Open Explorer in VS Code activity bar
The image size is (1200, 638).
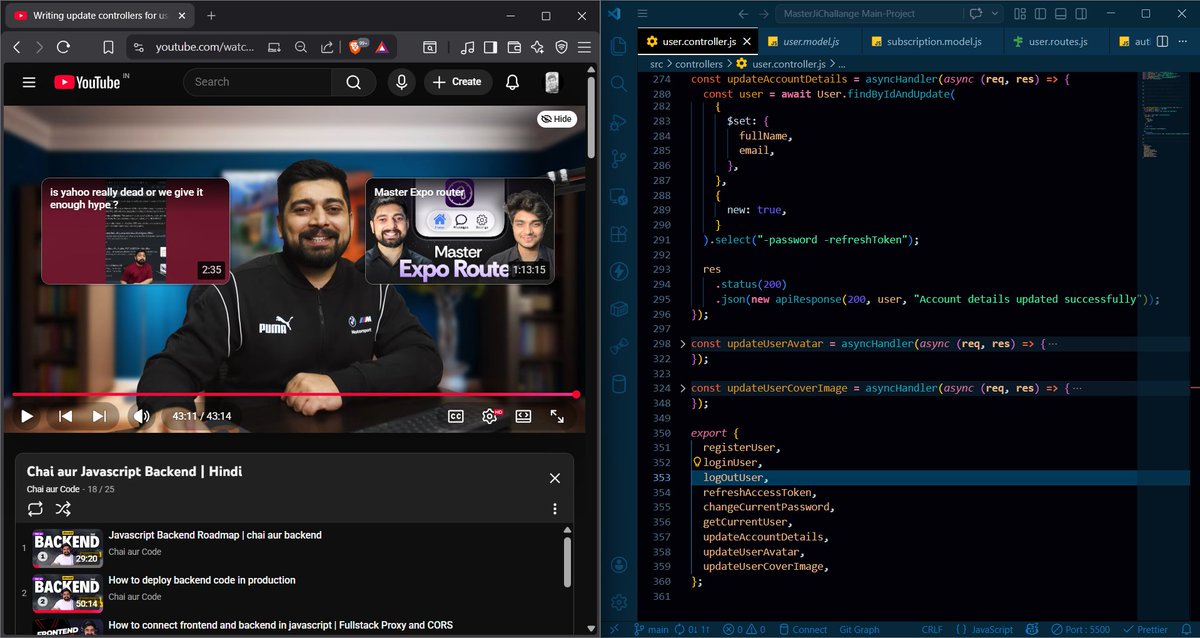click(x=618, y=46)
